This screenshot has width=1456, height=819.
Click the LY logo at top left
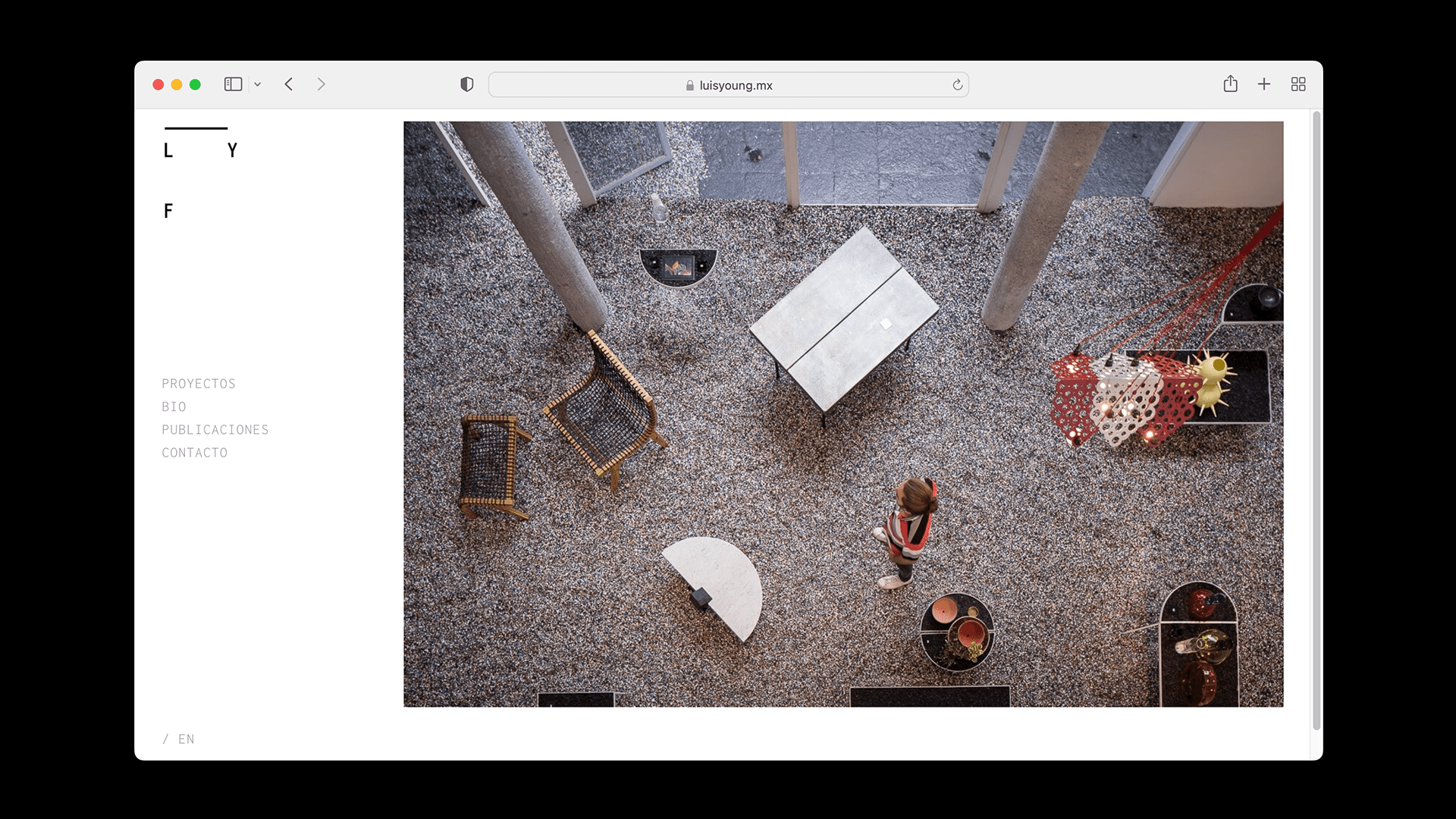pyautogui.click(x=201, y=173)
